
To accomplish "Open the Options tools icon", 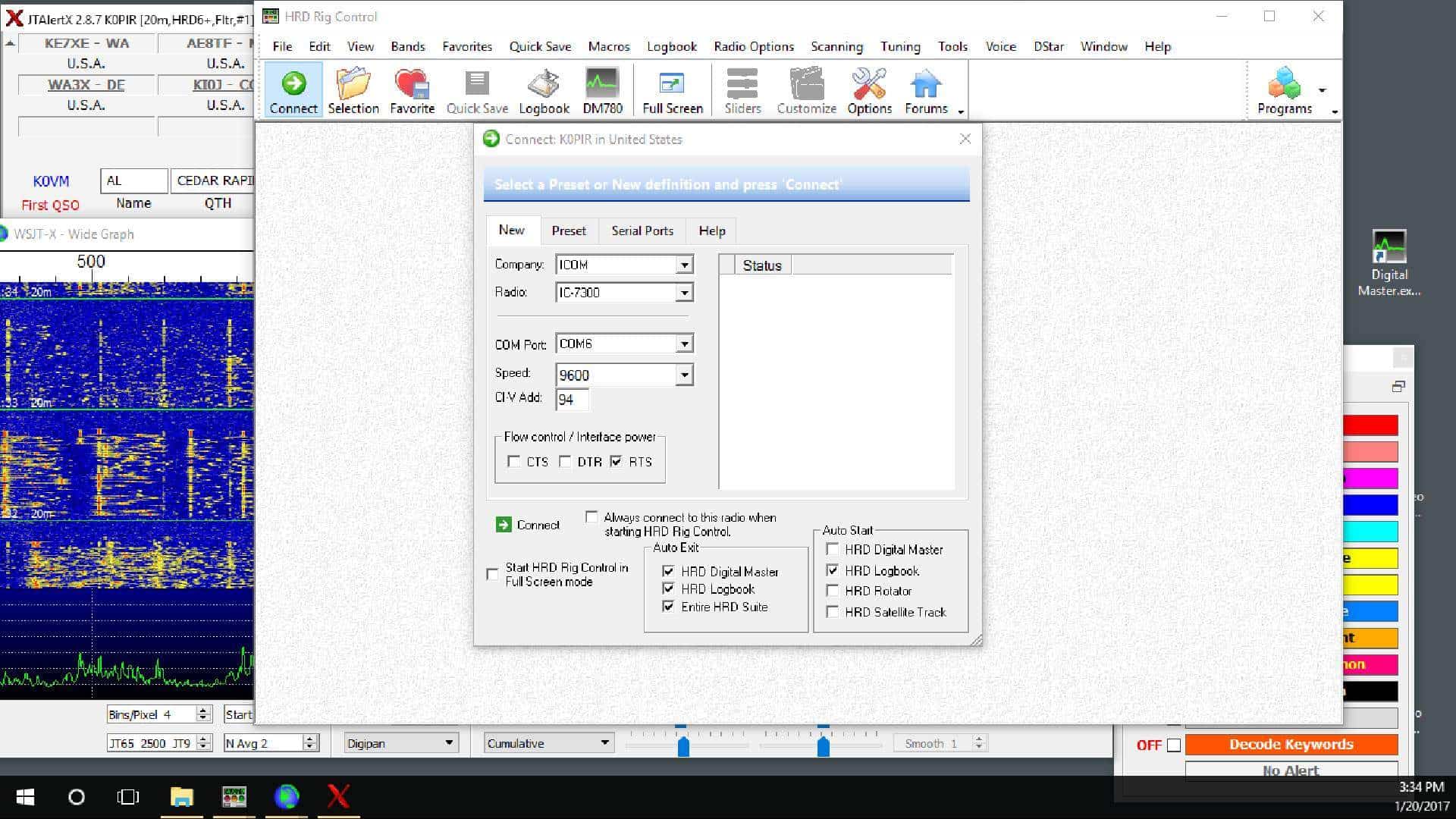I will click(x=869, y=87).
